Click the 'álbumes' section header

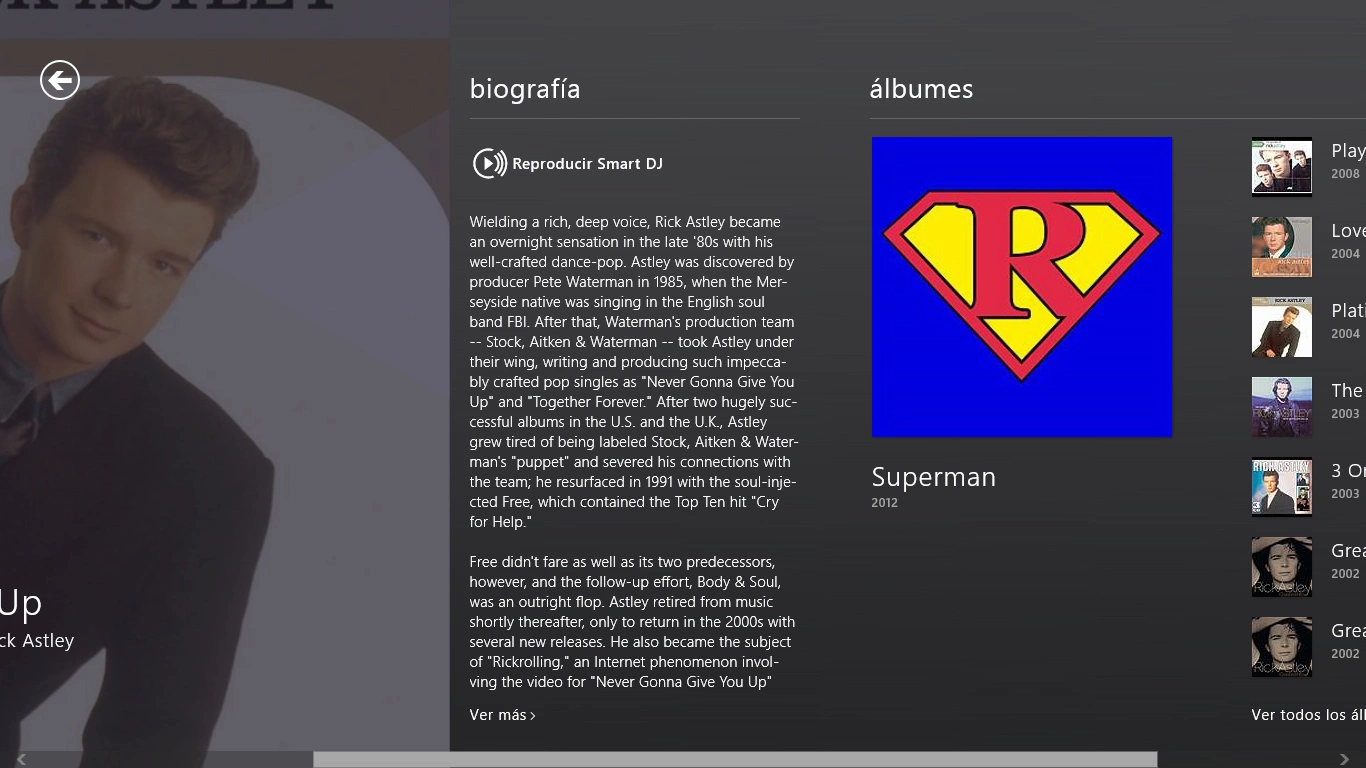[921, 89]
